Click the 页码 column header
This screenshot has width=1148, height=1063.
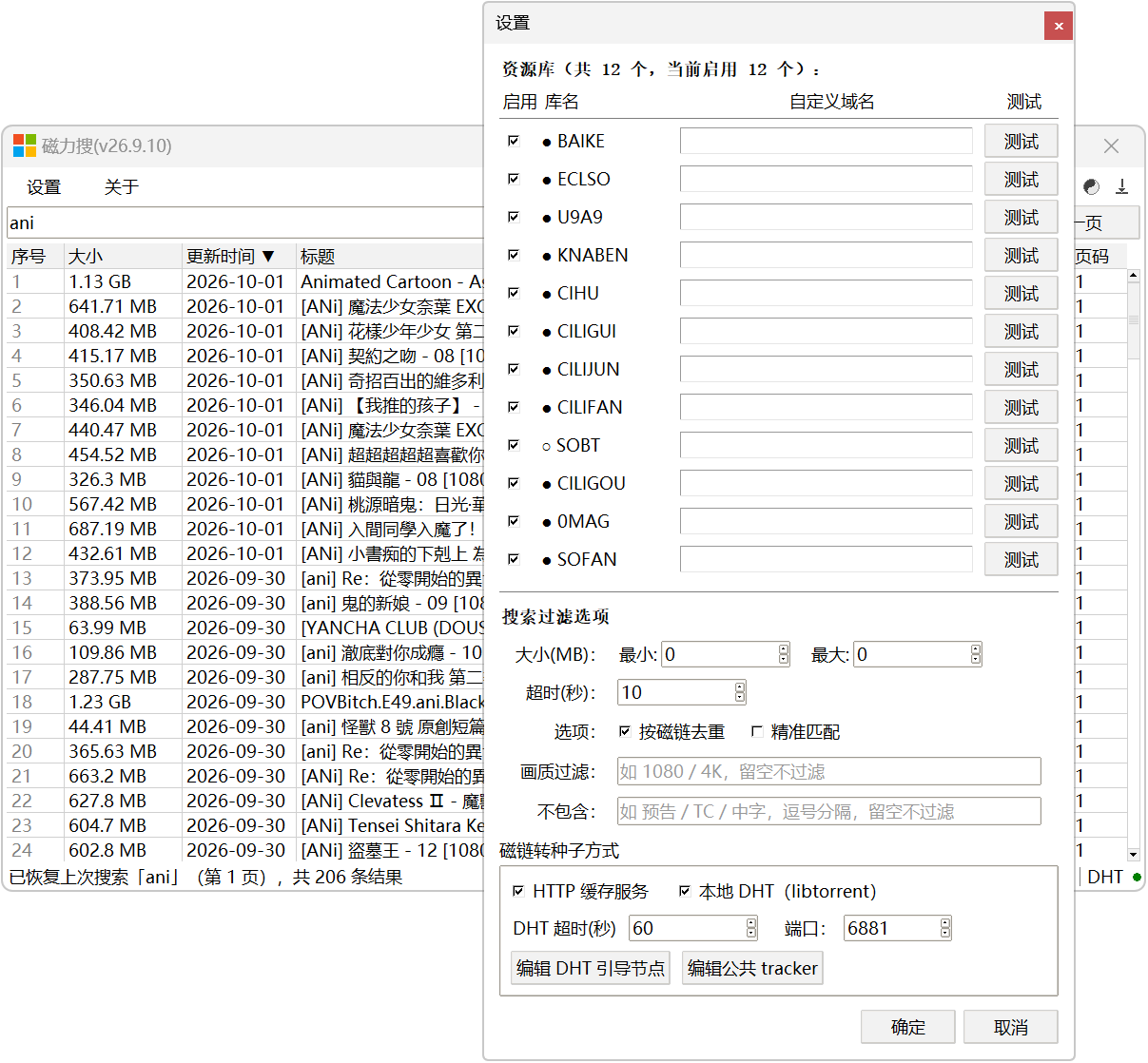coord(1099,257)
